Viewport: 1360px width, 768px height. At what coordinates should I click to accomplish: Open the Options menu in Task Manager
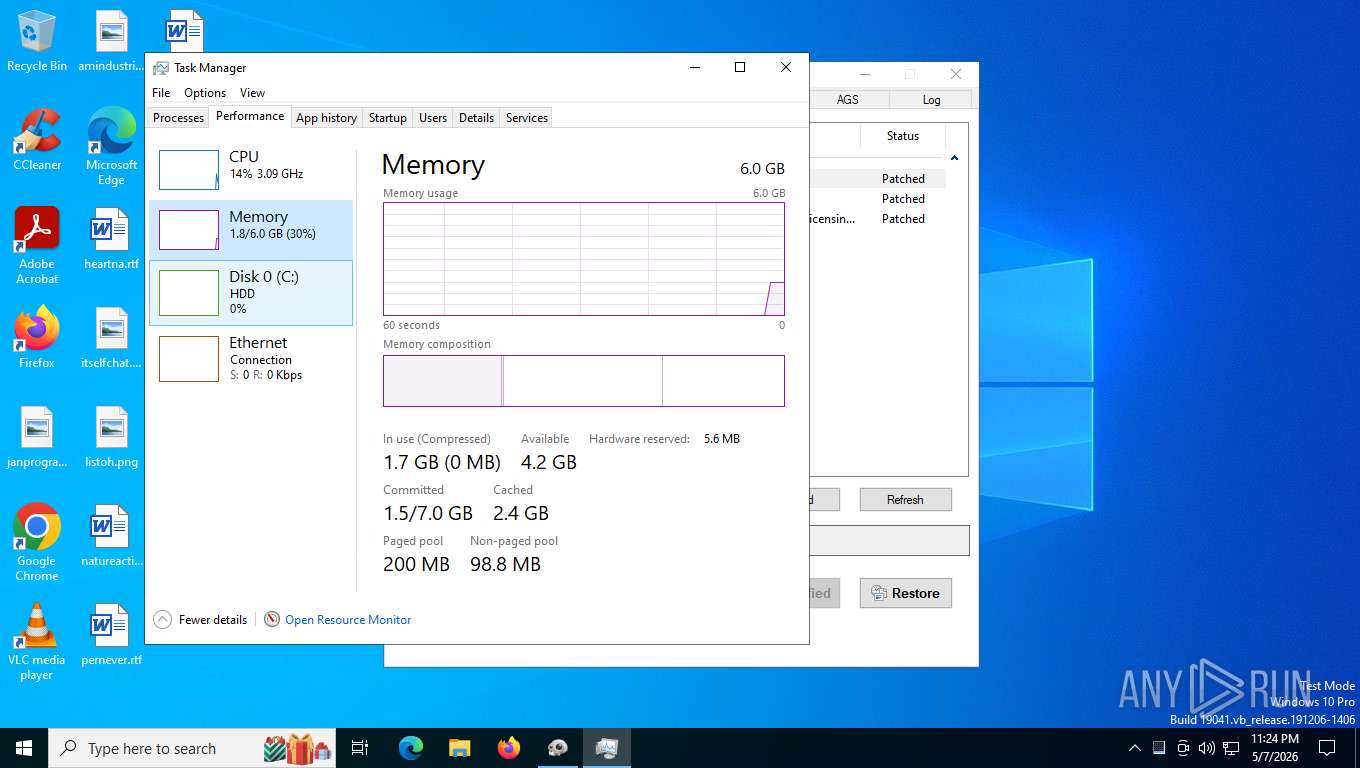point(205,93)
